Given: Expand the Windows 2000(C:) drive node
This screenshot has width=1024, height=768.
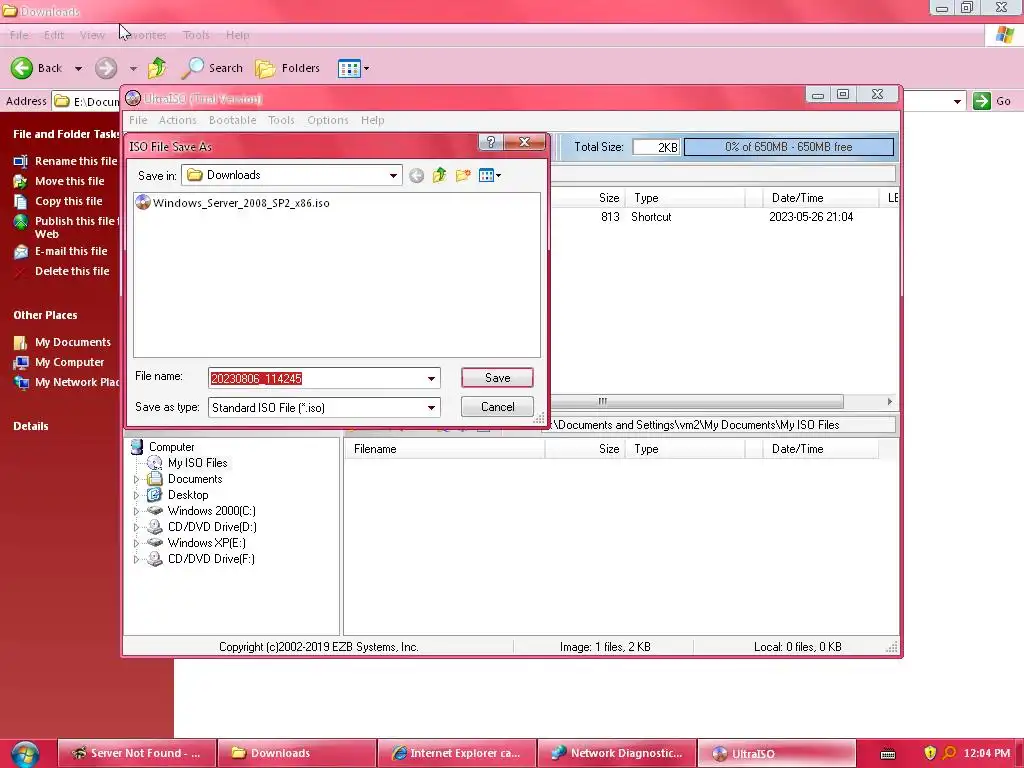Looking at the screenshot, I should (136, 511).
